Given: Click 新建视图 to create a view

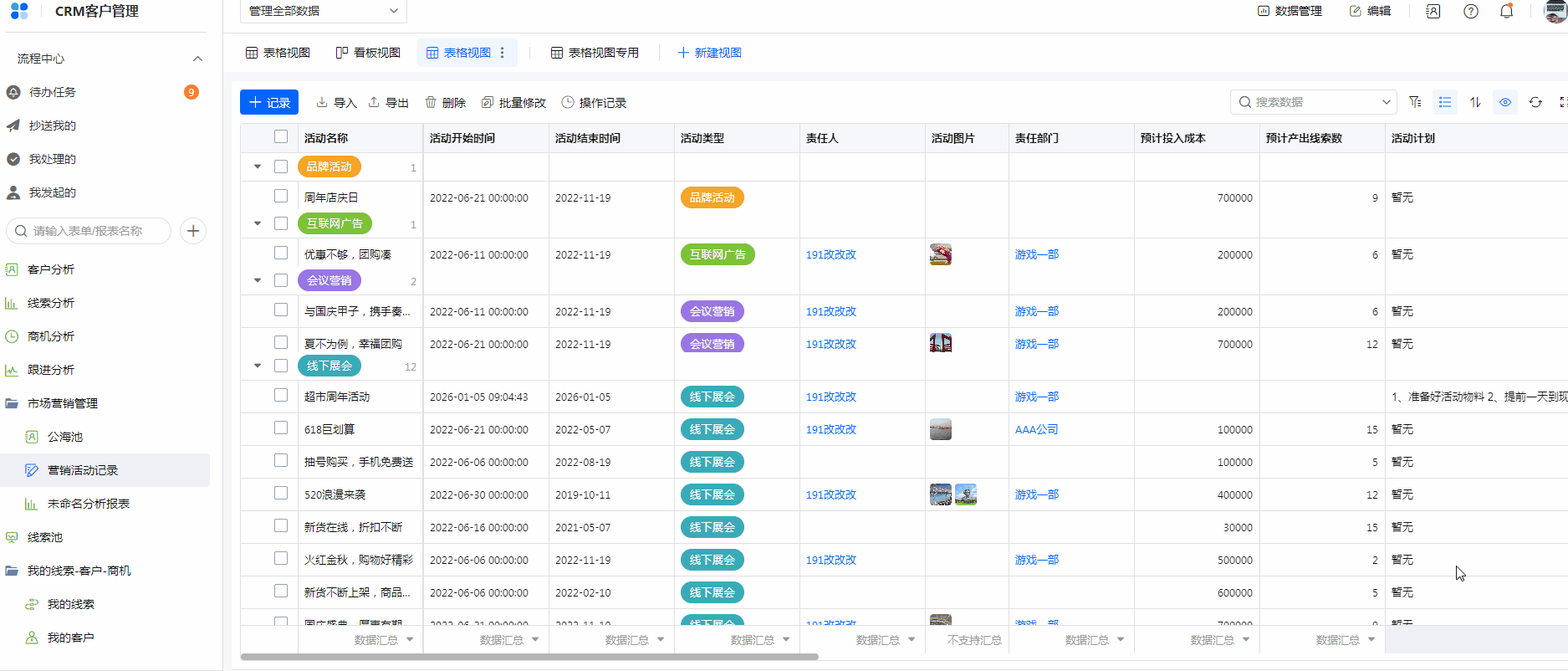Looking at the screenshot, I should coord(709,53).
